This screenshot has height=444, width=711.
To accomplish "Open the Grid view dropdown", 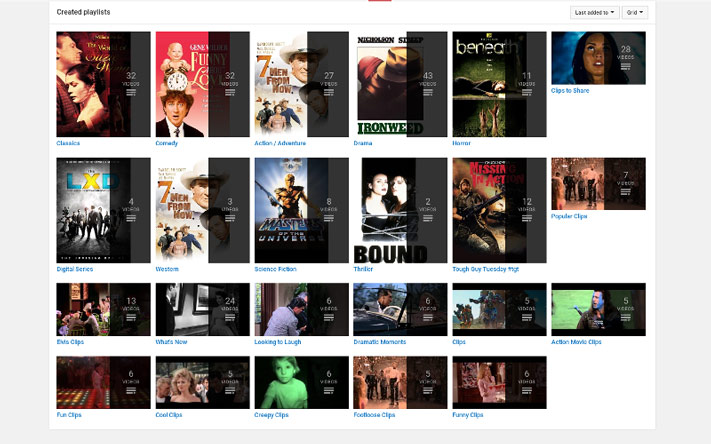I will pos(634,13).
